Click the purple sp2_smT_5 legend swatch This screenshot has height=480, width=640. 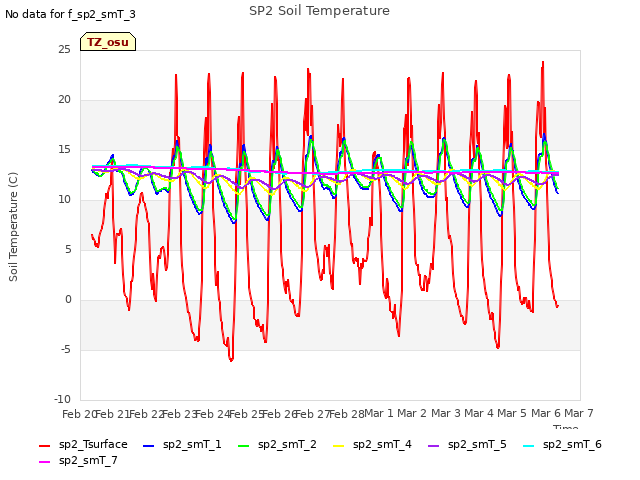click(x=434, y=446)
